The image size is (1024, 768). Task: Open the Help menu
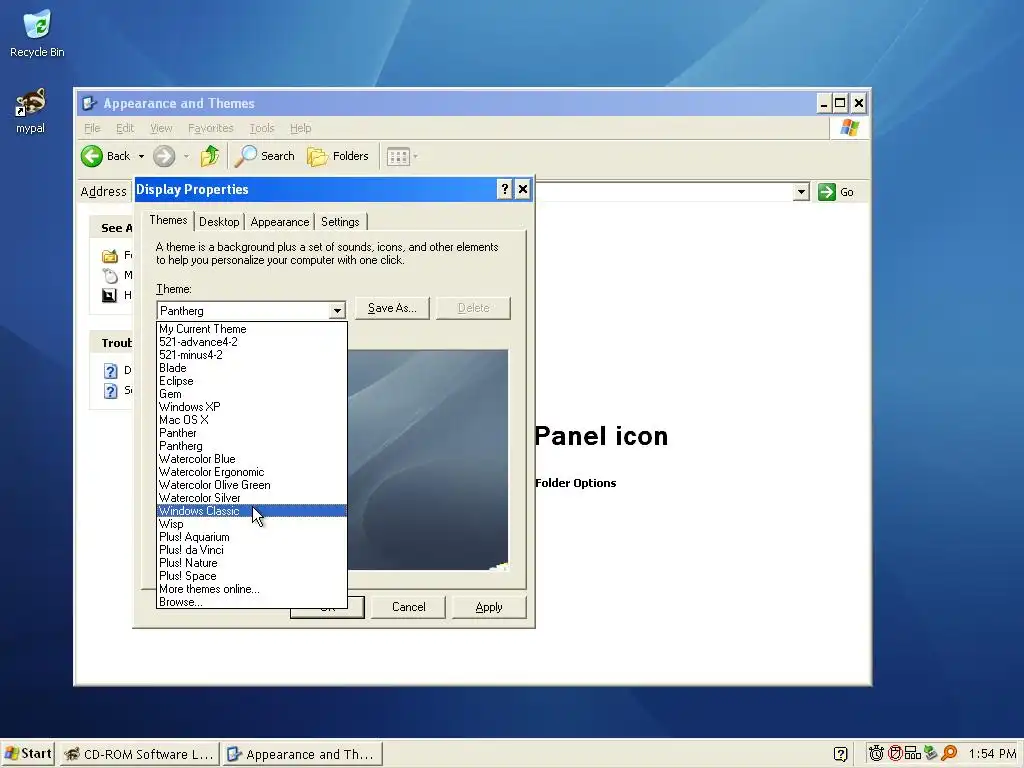(300, 128)
